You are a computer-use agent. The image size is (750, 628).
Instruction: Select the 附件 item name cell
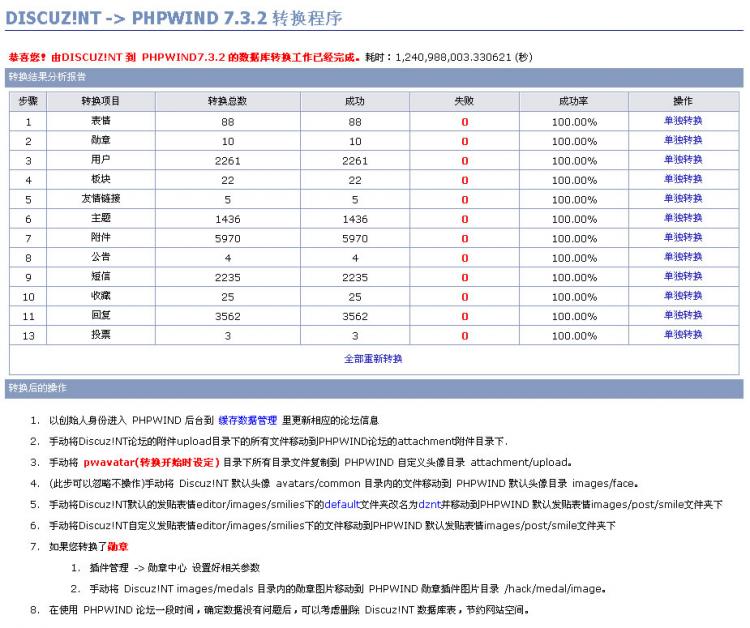101,237
